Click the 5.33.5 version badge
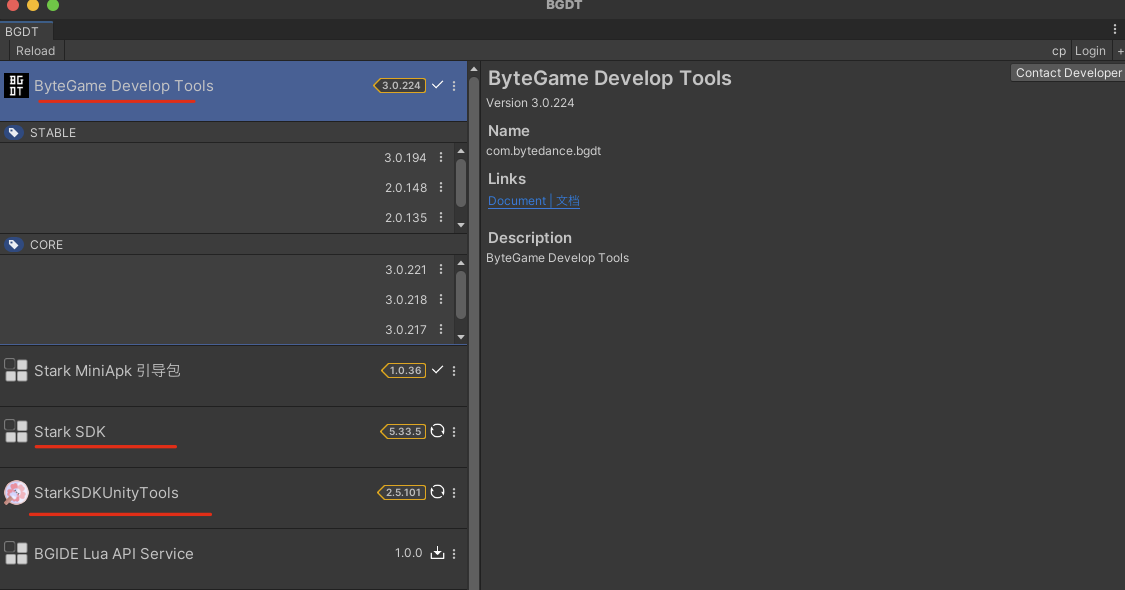 [403, 431]
